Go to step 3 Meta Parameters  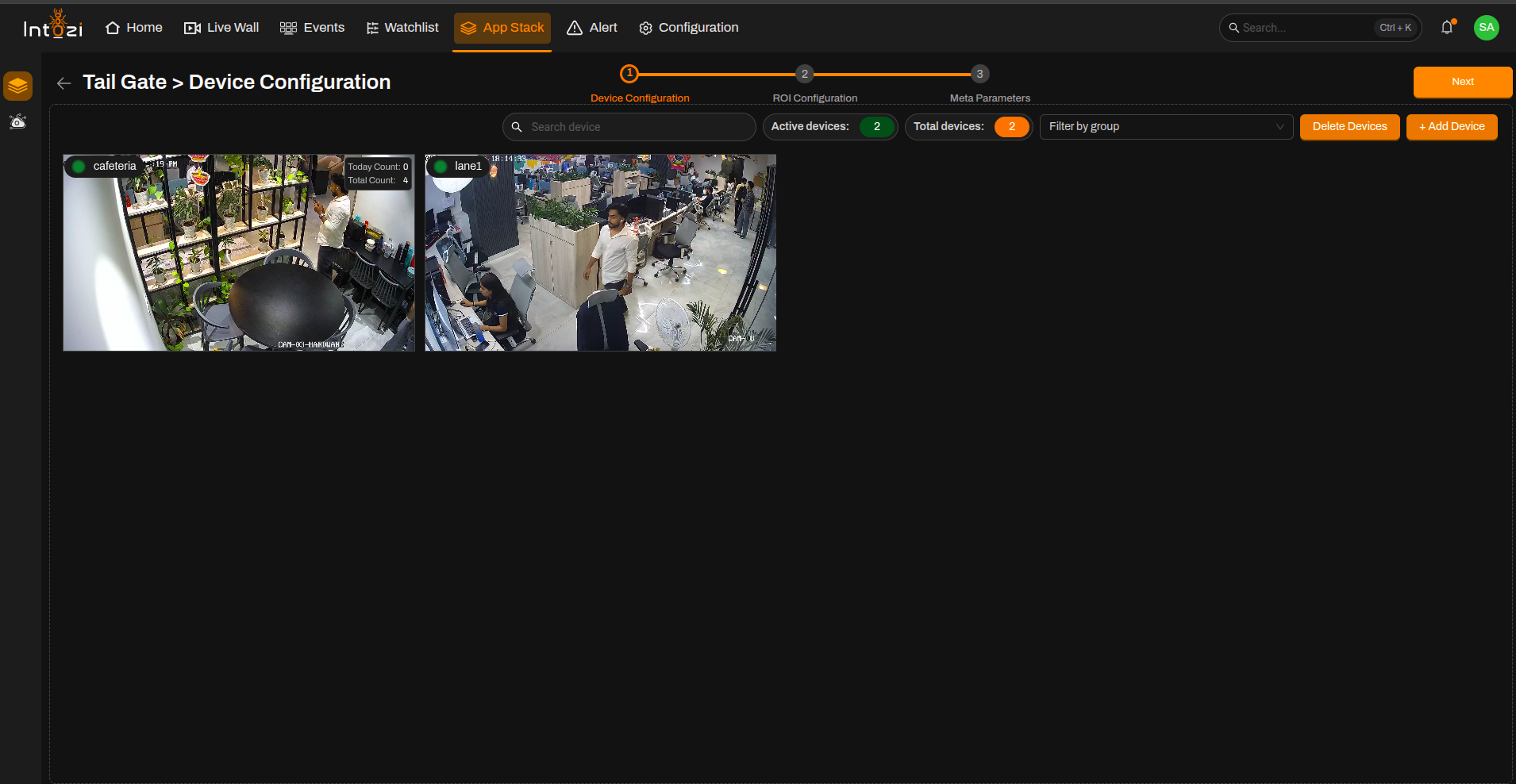click(x=979, y=74)
